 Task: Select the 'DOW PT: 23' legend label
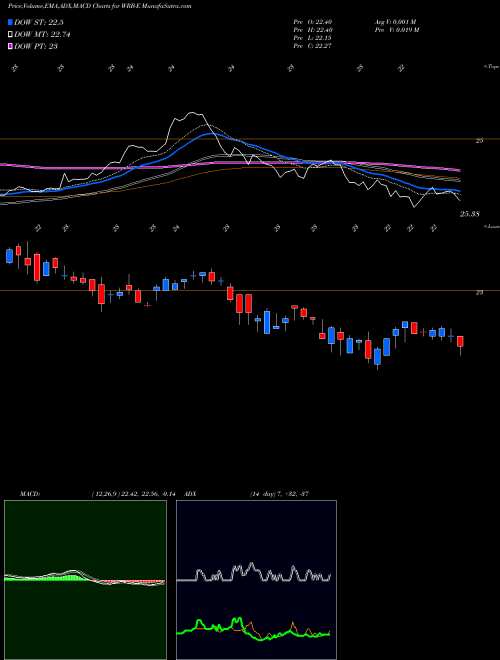36,46
